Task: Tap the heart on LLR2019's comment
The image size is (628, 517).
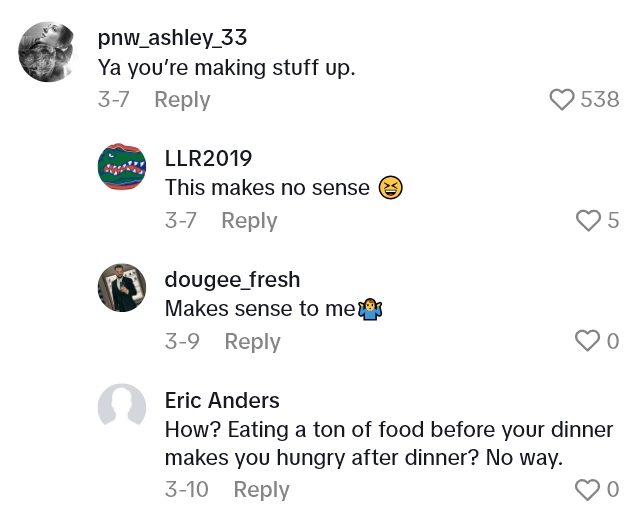Action: pos(589,220)
